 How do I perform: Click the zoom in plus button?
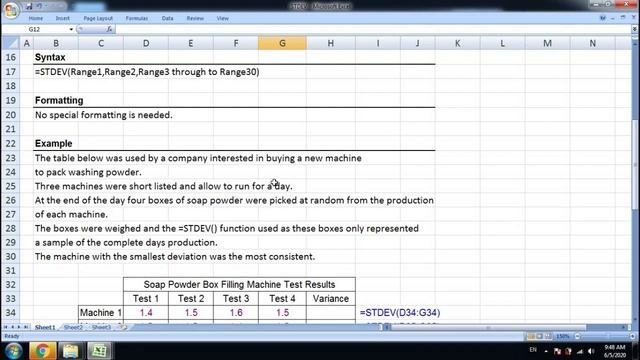(x=633, y=336)
